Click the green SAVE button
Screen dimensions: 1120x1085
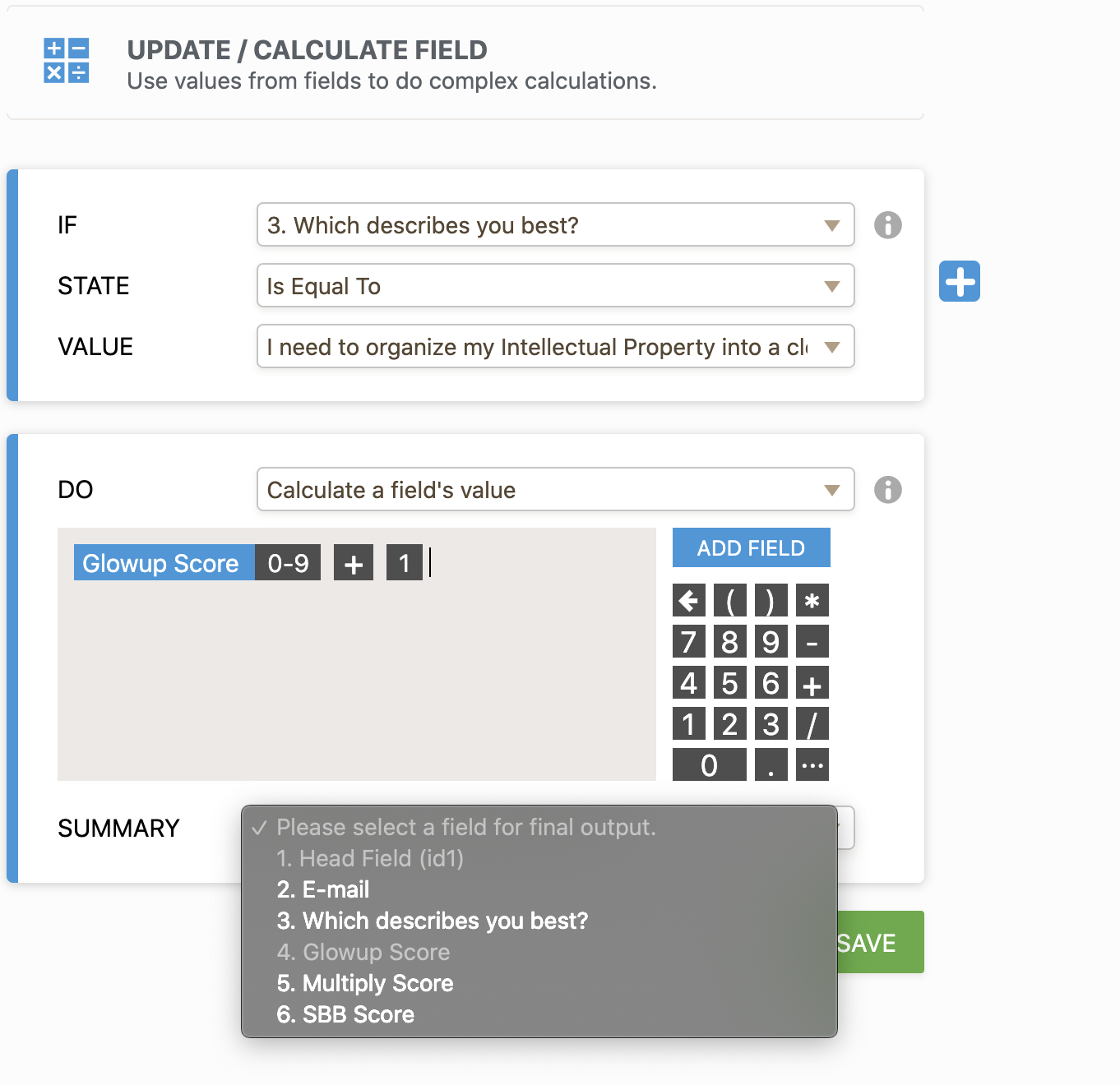[x=880, y=942]
